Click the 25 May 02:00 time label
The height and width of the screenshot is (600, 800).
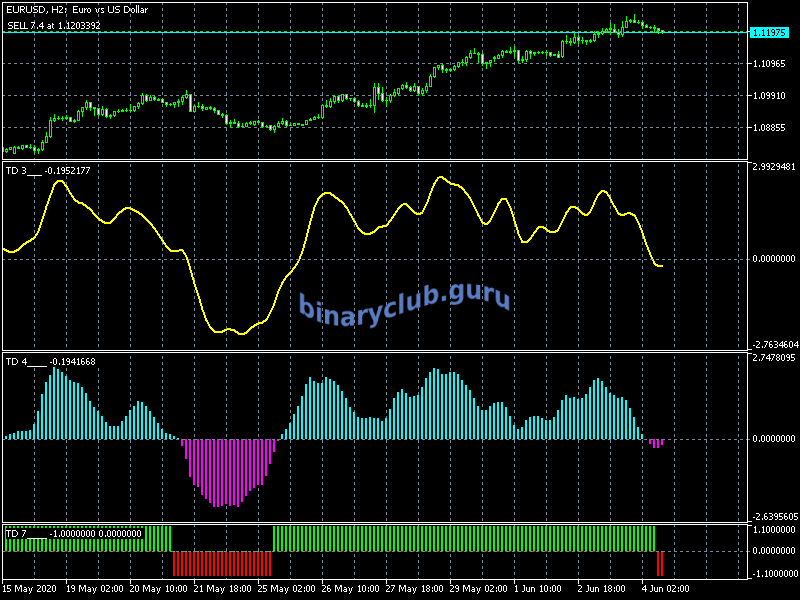tap(288, 589)
